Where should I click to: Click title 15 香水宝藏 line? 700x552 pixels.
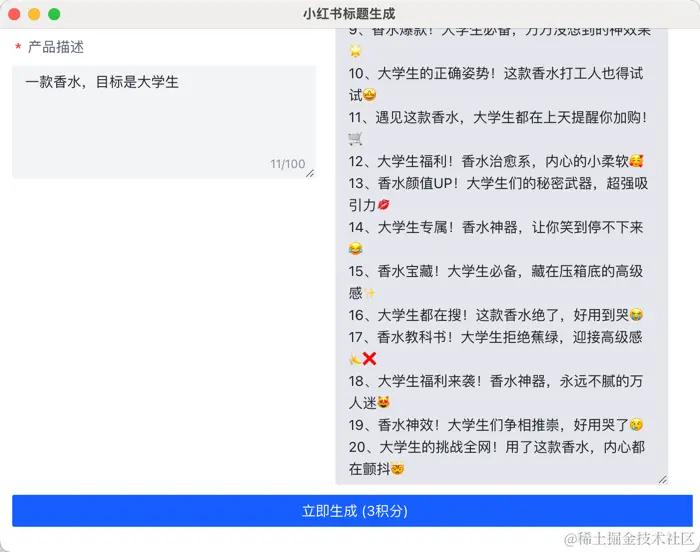[496, 282]
